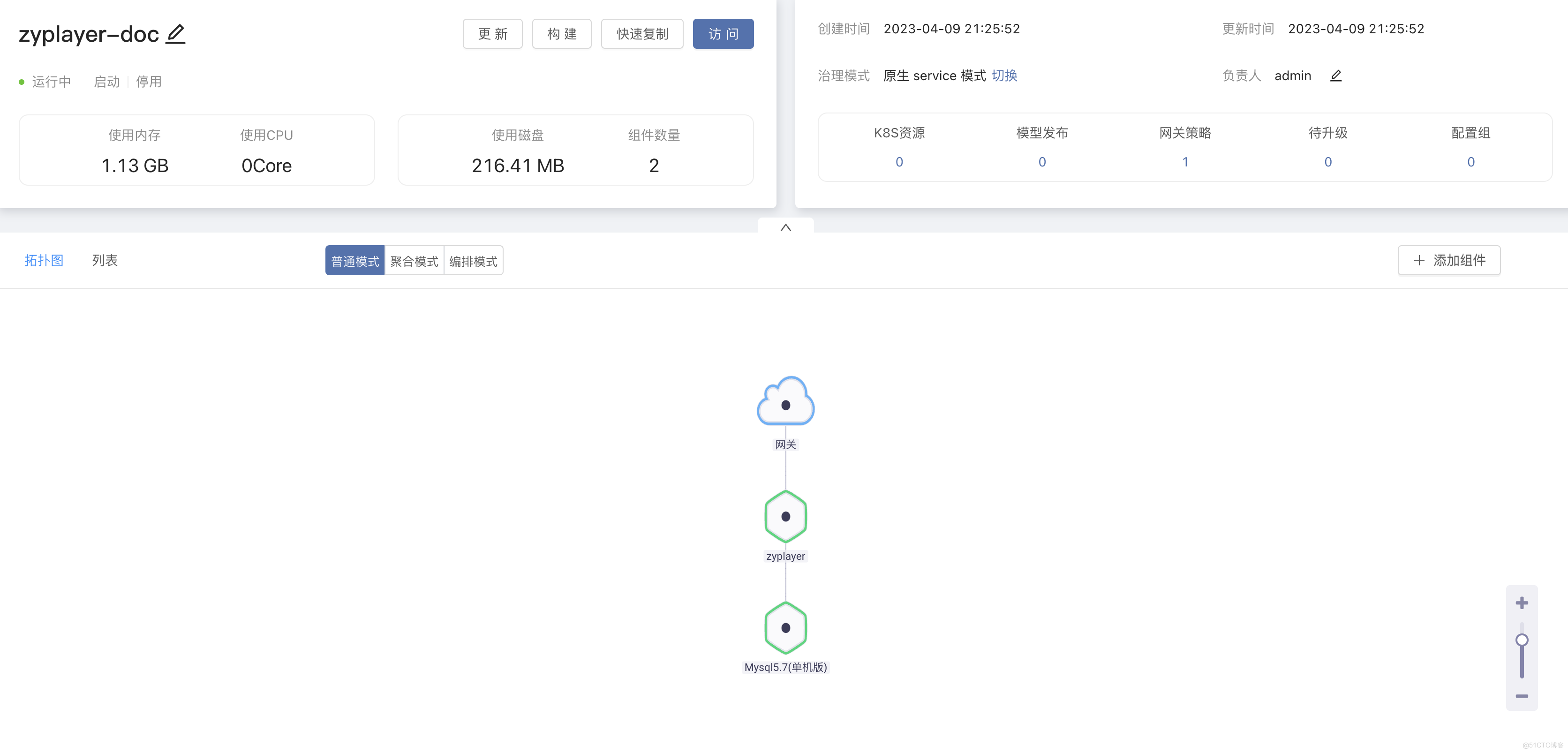Click the plus icon in 添加组件 button
The image size is (1568, 753).
1419,261
